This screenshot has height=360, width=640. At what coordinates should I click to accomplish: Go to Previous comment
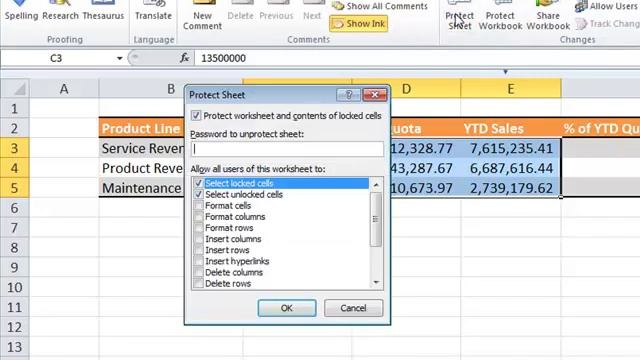pyautogui.click(x=276, y=11)
